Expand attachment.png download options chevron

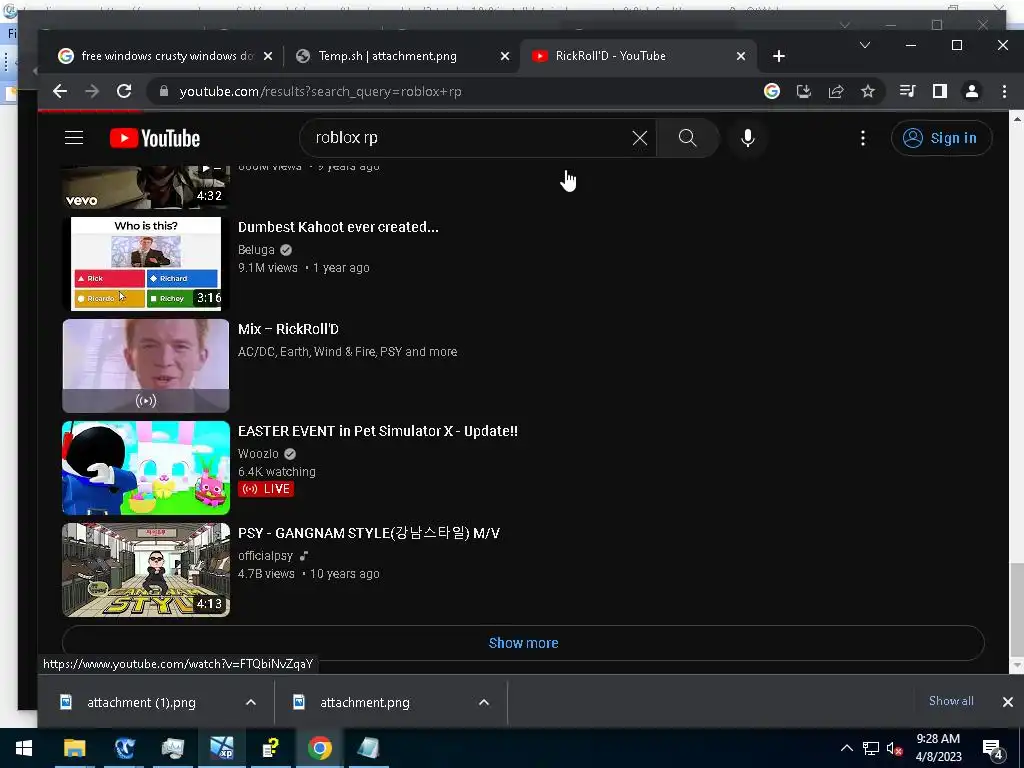click(484, 703)
